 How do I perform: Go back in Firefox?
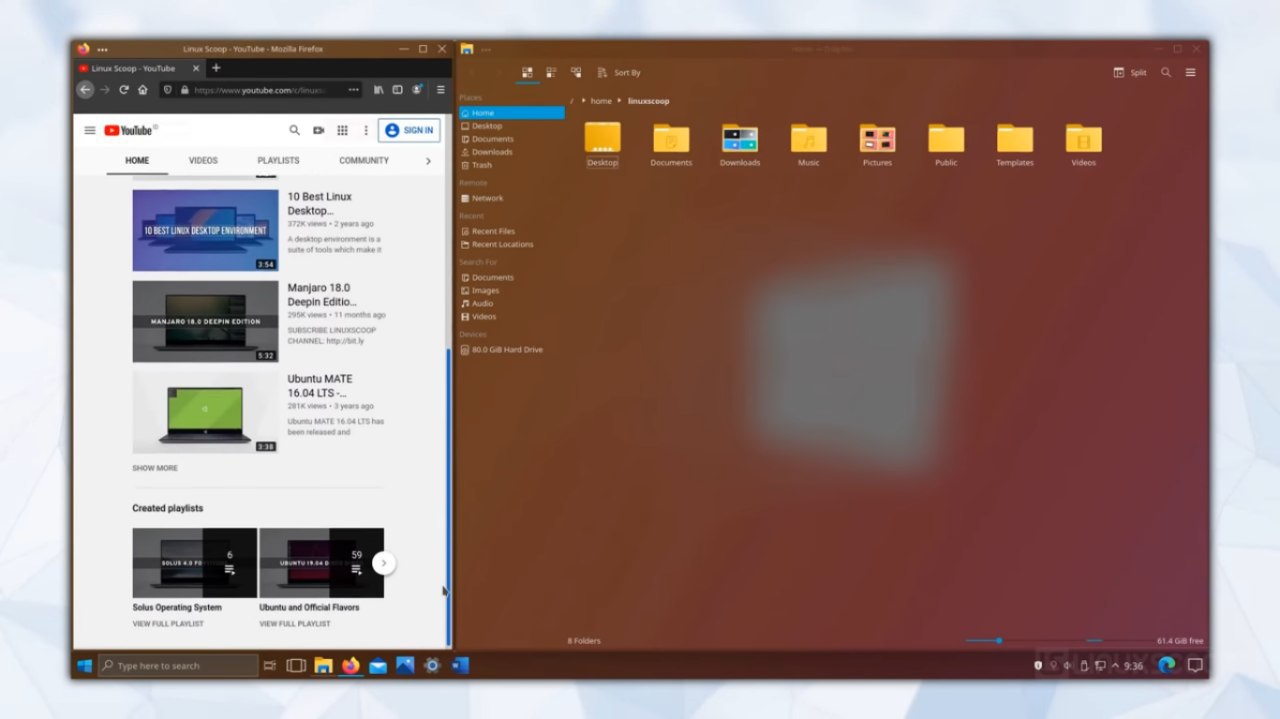point(85,90)
